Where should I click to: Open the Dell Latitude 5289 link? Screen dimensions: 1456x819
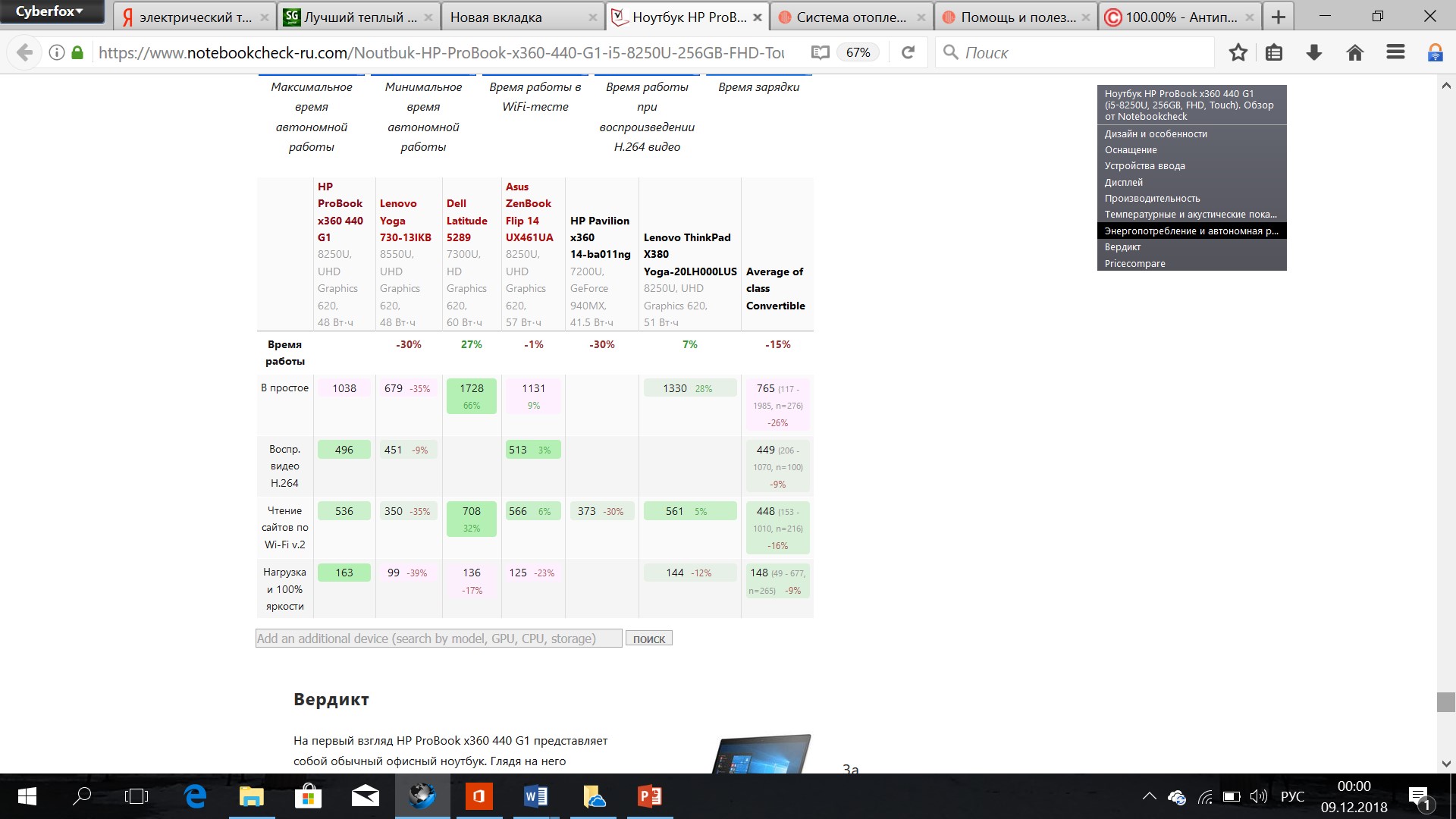pyautogui.click(x=466, y=220)
